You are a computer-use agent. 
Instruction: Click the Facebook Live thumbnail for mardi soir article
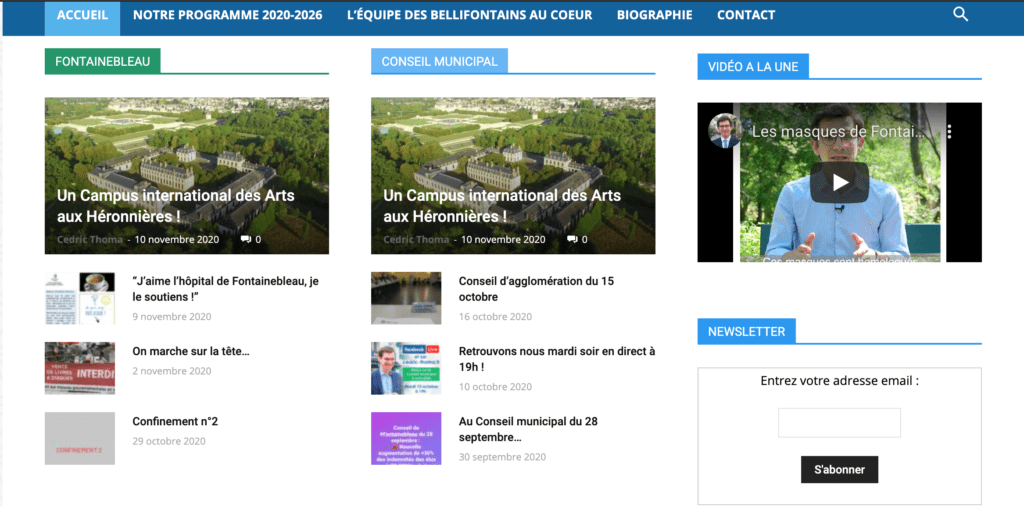[x=406, y=368]
